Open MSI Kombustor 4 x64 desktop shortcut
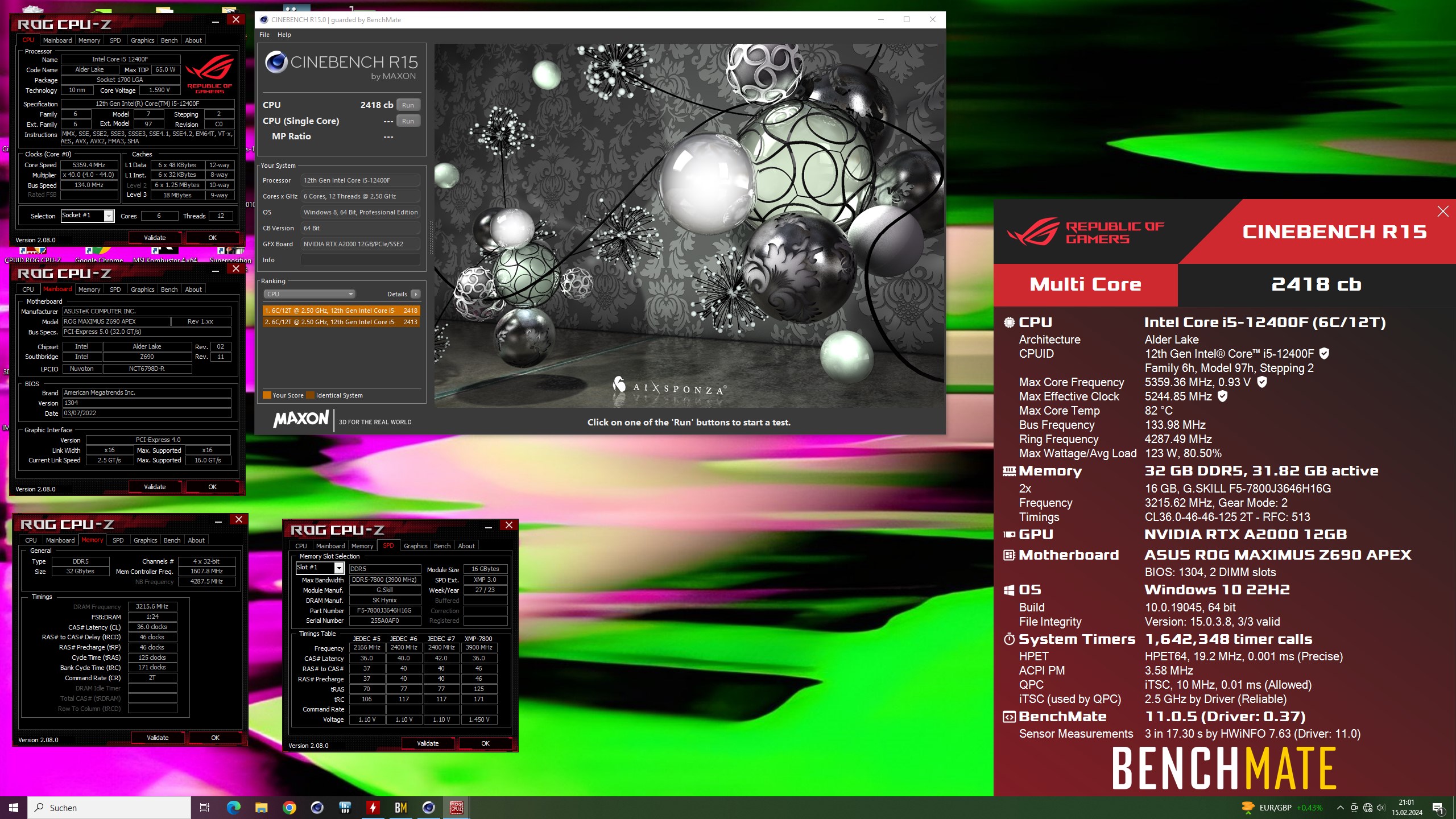Viewport: 1456px width, 819px height. [164, 254]
